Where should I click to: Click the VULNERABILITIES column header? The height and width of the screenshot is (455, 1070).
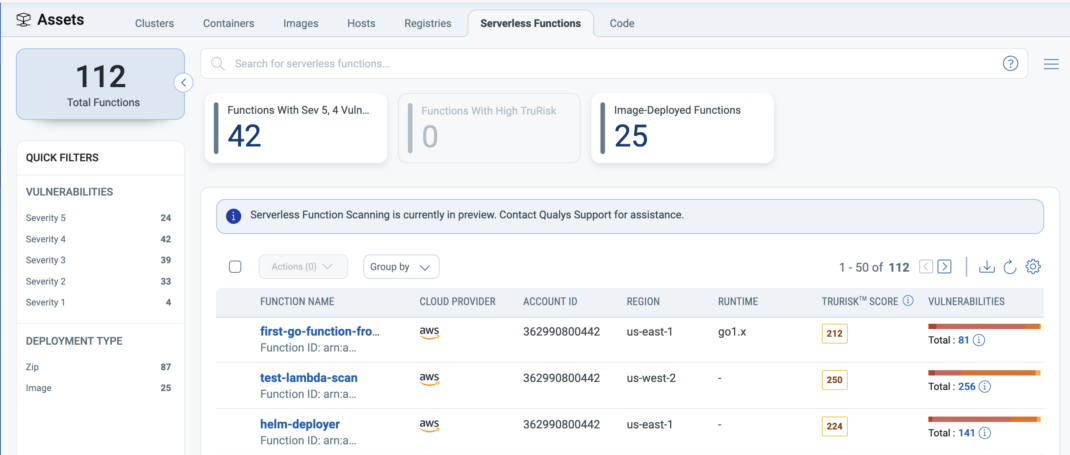(x=966, y=302)
